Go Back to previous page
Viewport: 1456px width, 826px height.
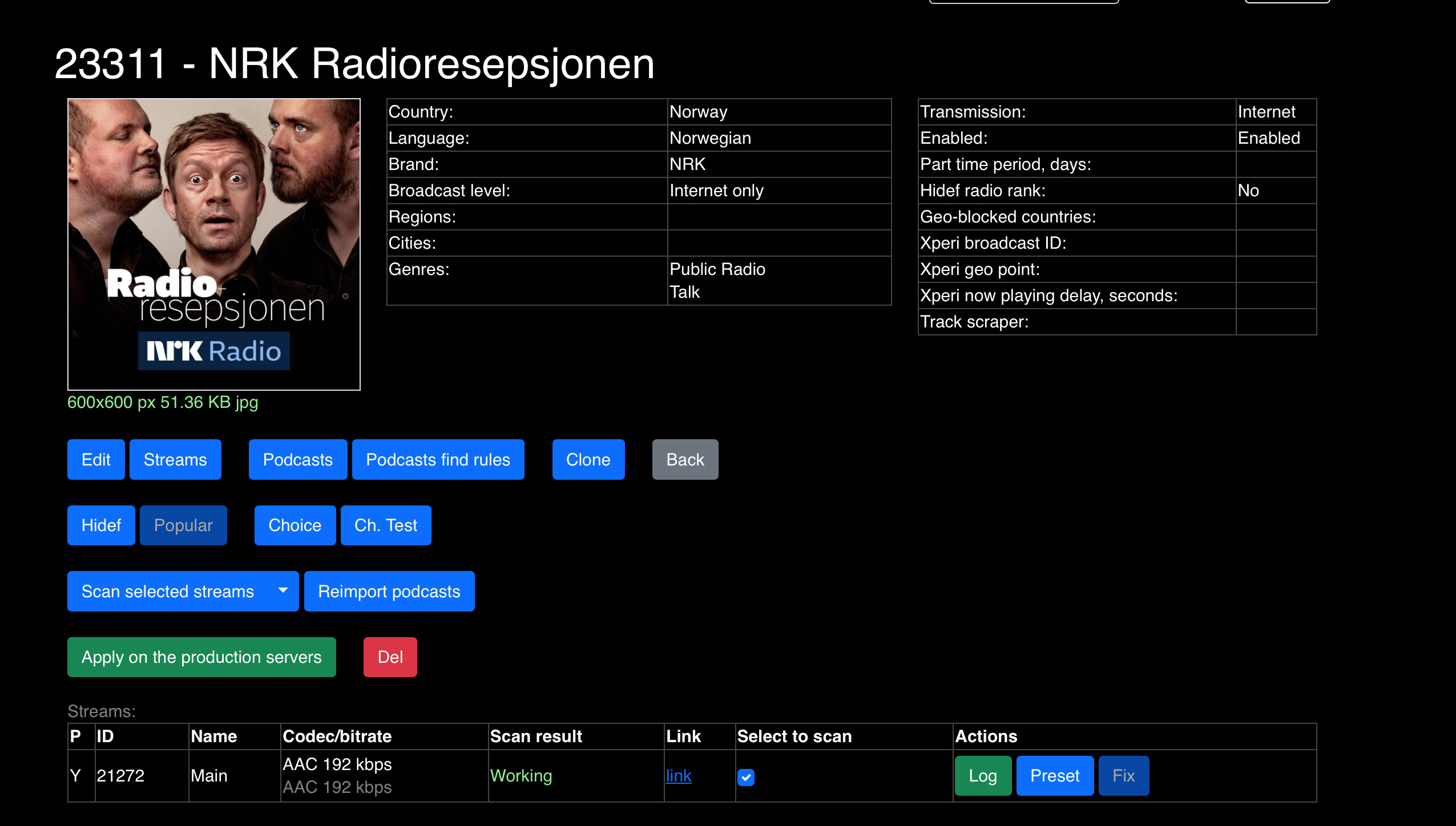pos(685,460)
